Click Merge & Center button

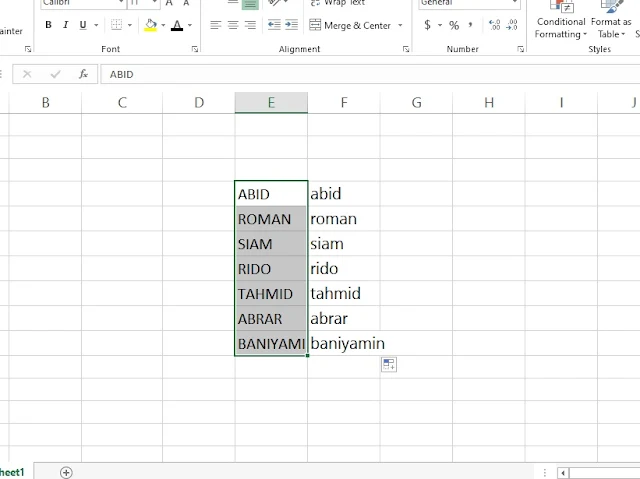click(350, 25)
